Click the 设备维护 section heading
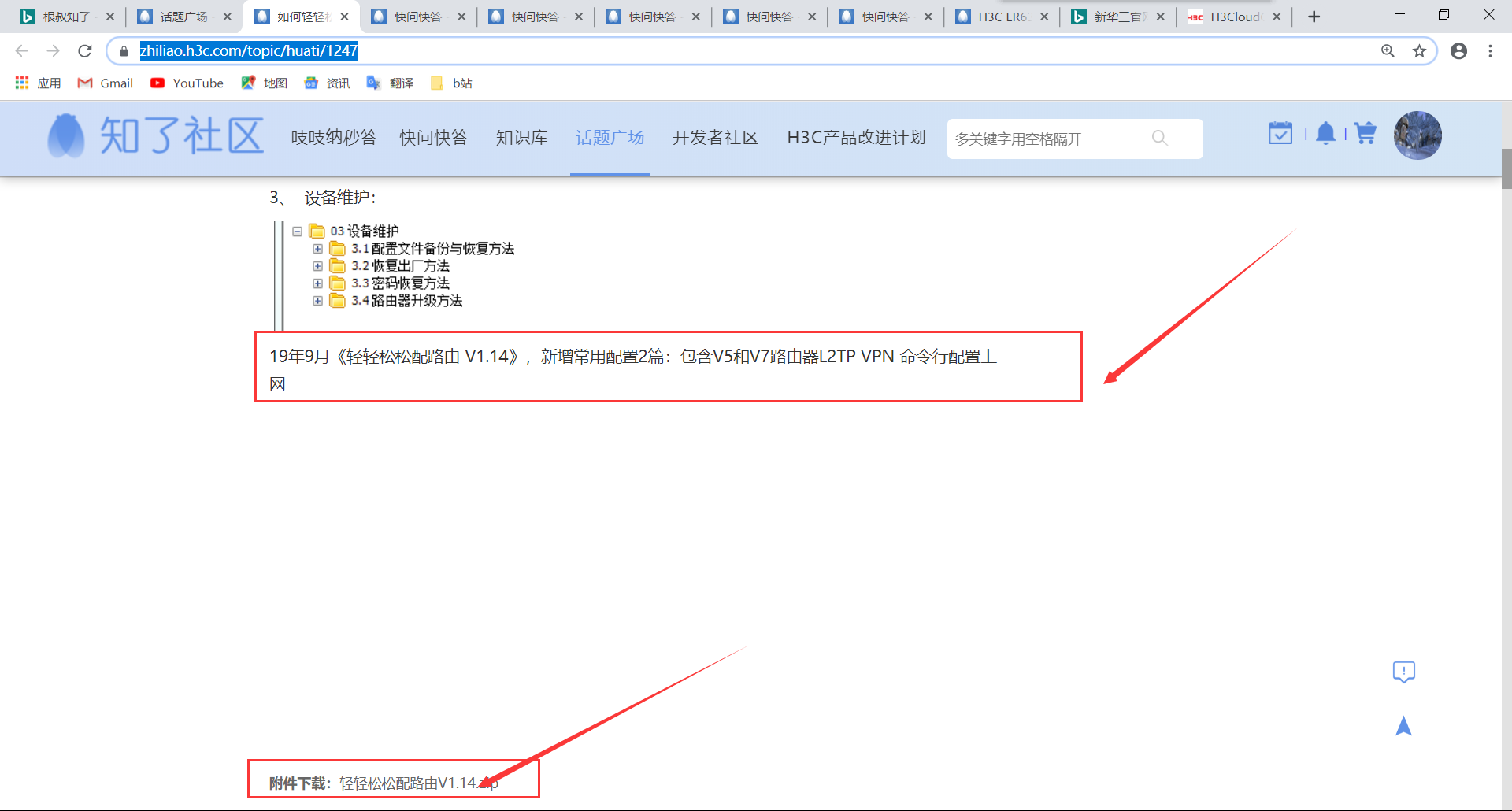The width and height of the screenshot is (1512, 811). (x=340, y=198)
